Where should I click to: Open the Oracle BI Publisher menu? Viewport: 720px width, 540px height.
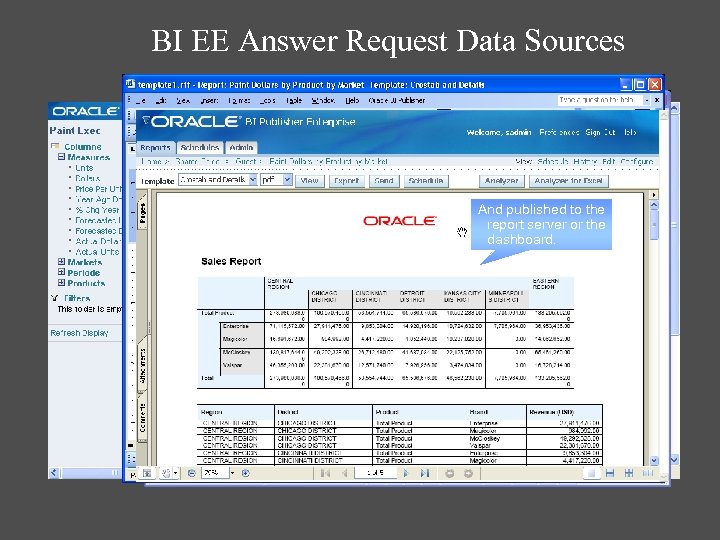(397, 100)
